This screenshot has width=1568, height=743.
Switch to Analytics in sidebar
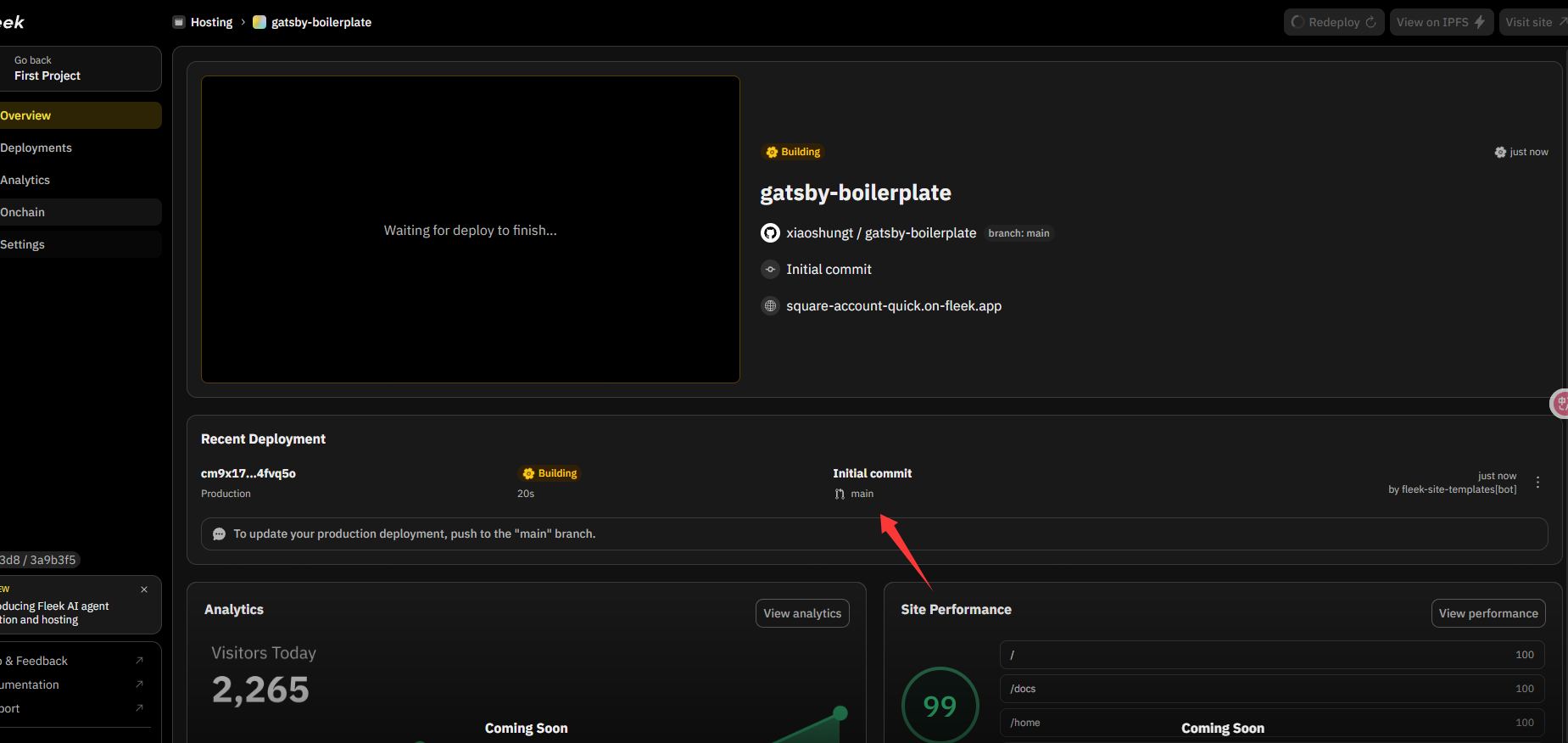25,180
